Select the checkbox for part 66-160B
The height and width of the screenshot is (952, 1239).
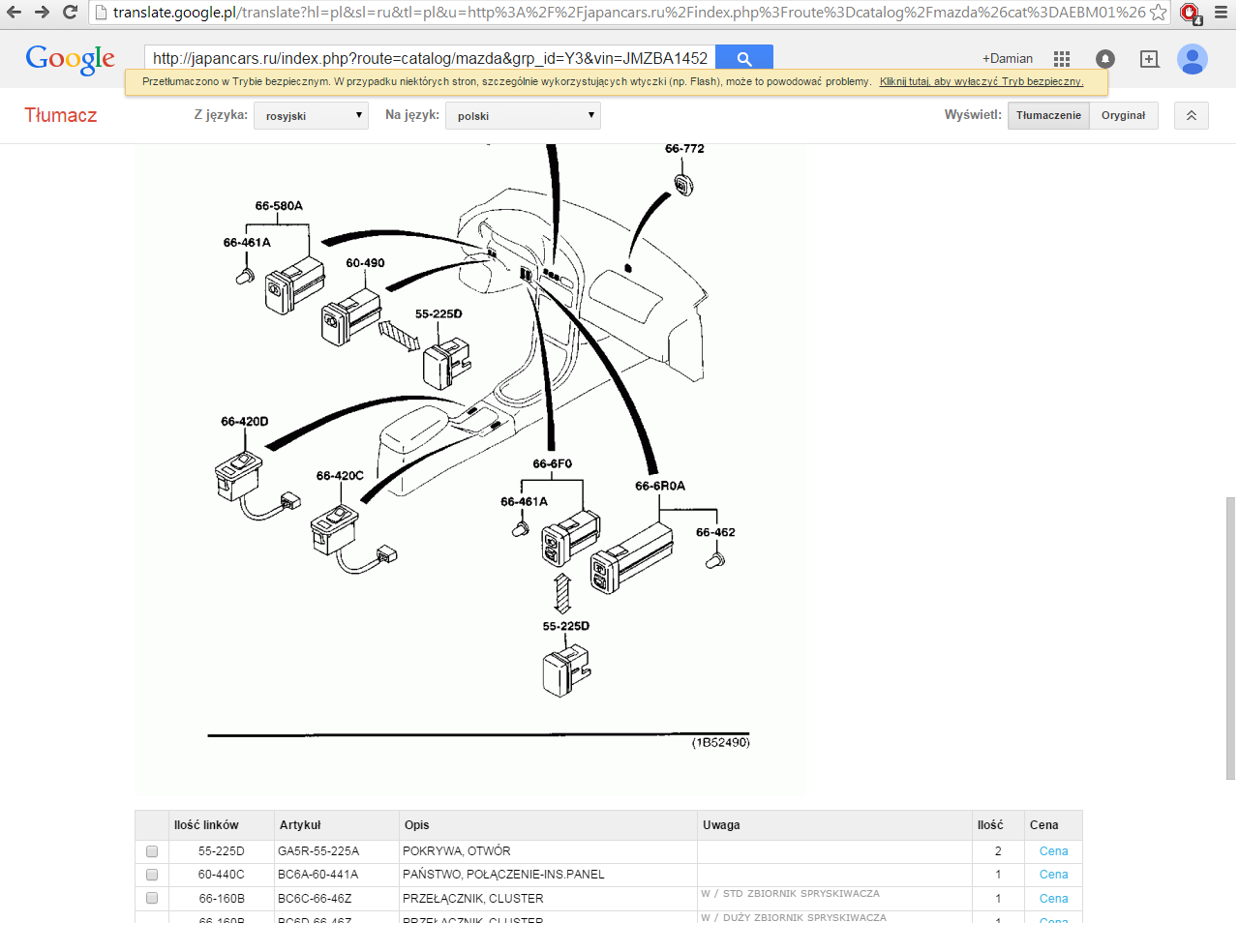point(152,898)
